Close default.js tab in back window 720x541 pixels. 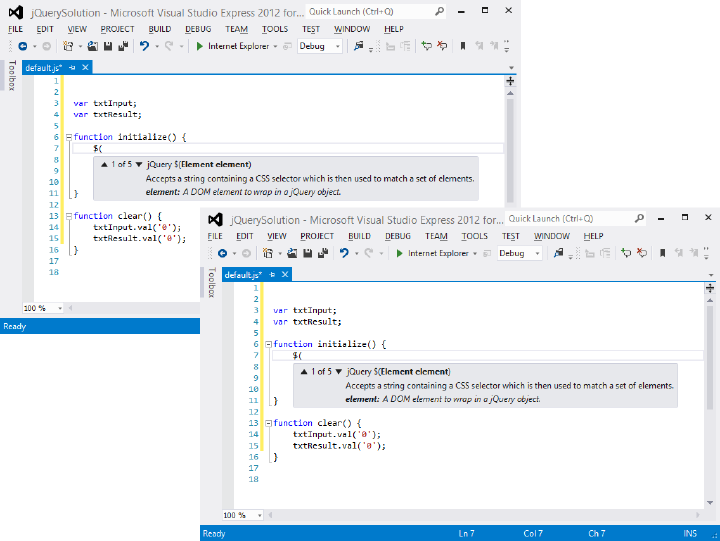pyautogui.click(x=85, y=68)
